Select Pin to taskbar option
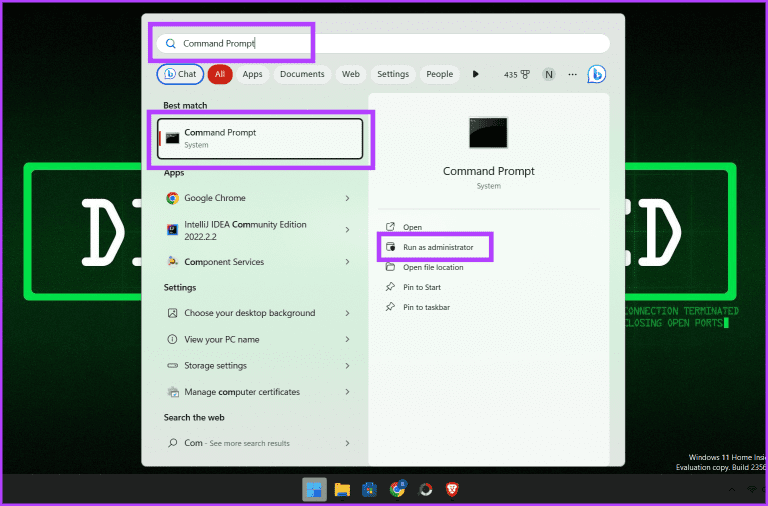Viewport: 768px width, 506px height. (x=426, y=307)
